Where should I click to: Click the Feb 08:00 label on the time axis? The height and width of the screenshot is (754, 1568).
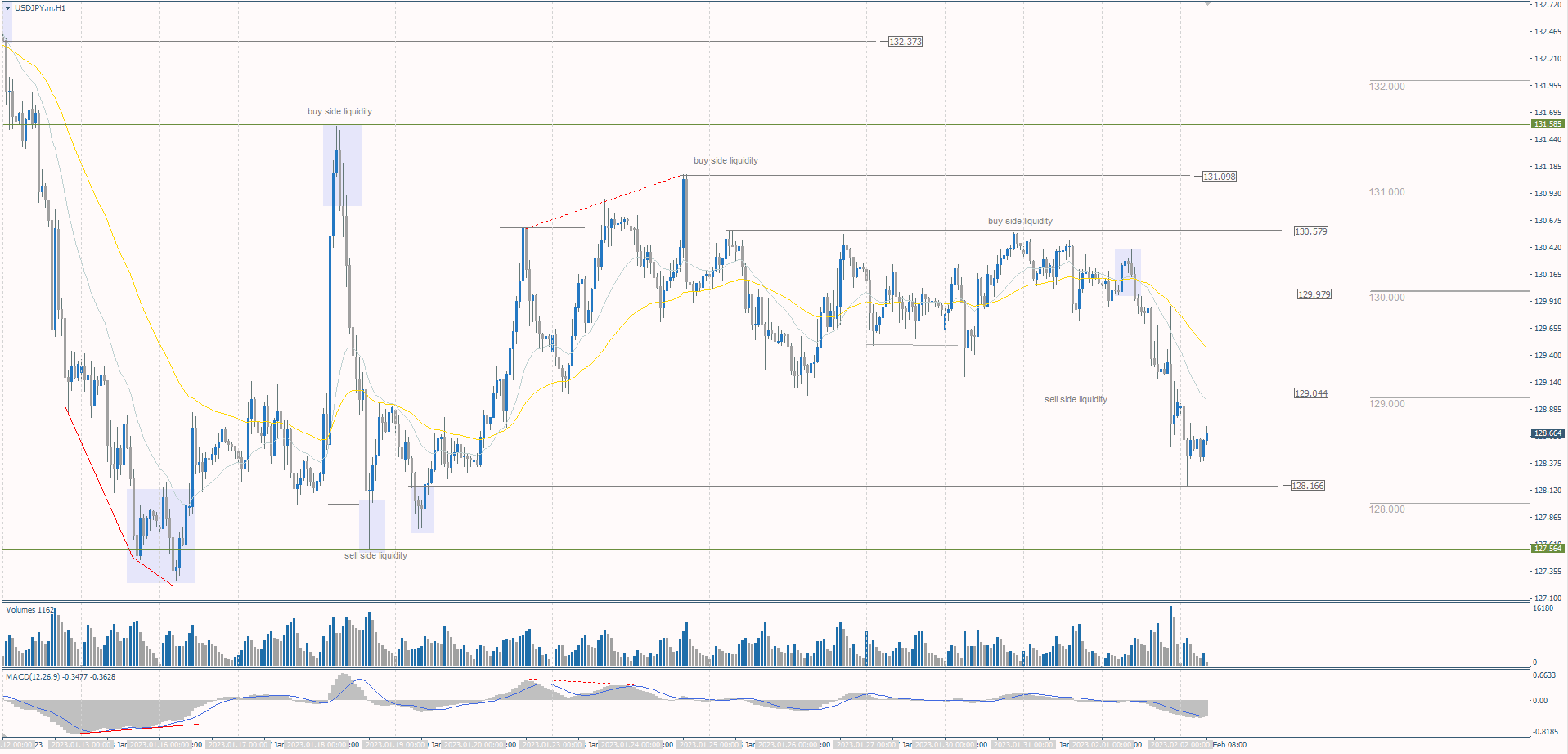(1229, 745)
